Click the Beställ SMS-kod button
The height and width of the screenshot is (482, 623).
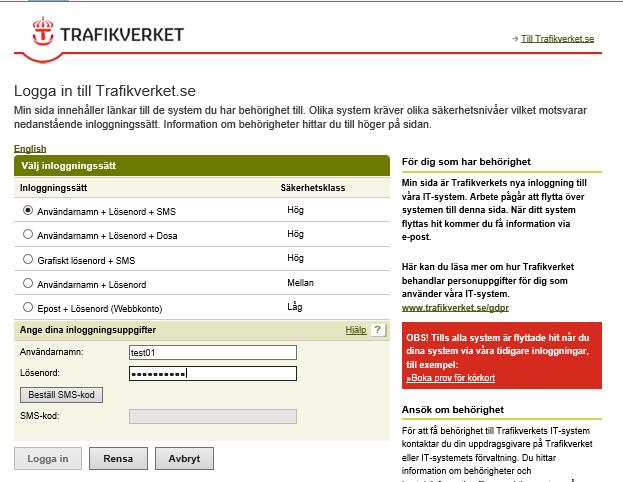click(62, 395)
